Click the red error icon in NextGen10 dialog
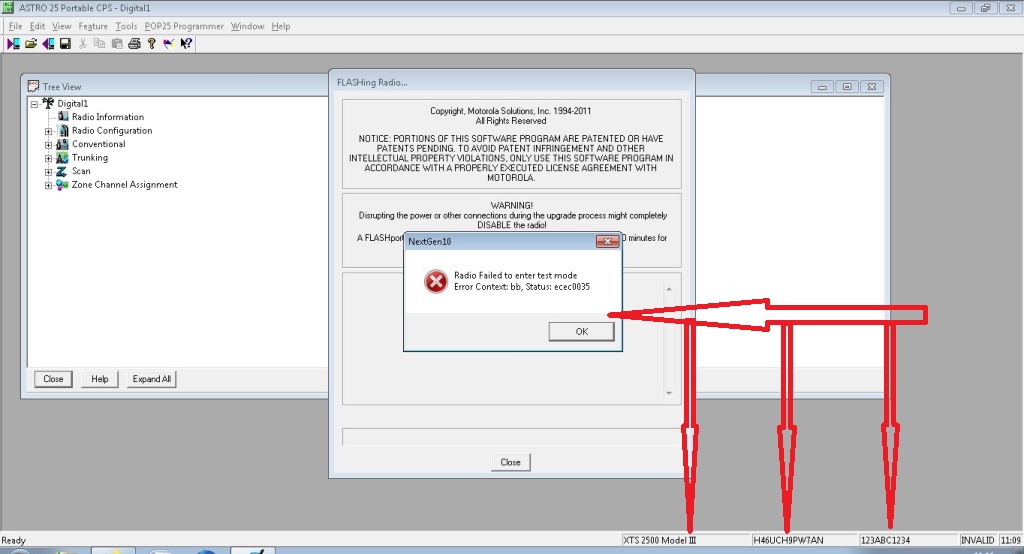Screen dimensions: 1024x554 (436, 282)
